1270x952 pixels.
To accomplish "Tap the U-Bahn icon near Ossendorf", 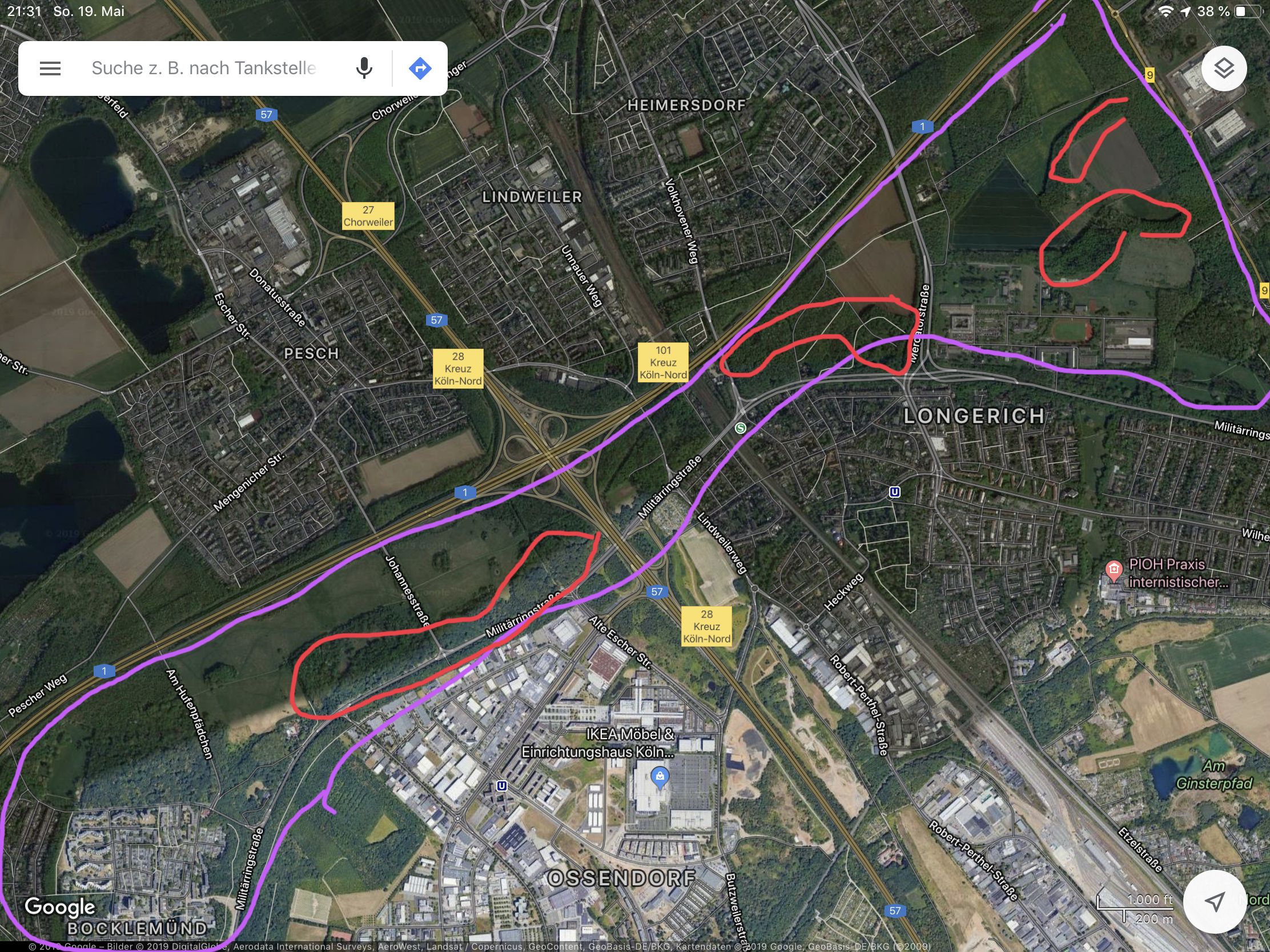I will [501, 785].
